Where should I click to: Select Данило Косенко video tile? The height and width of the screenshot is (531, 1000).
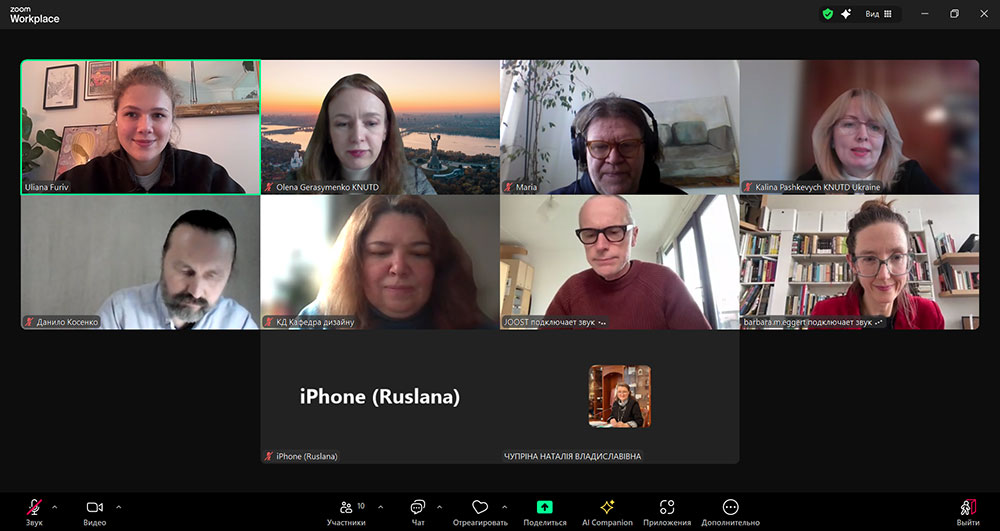pos(141,262)
